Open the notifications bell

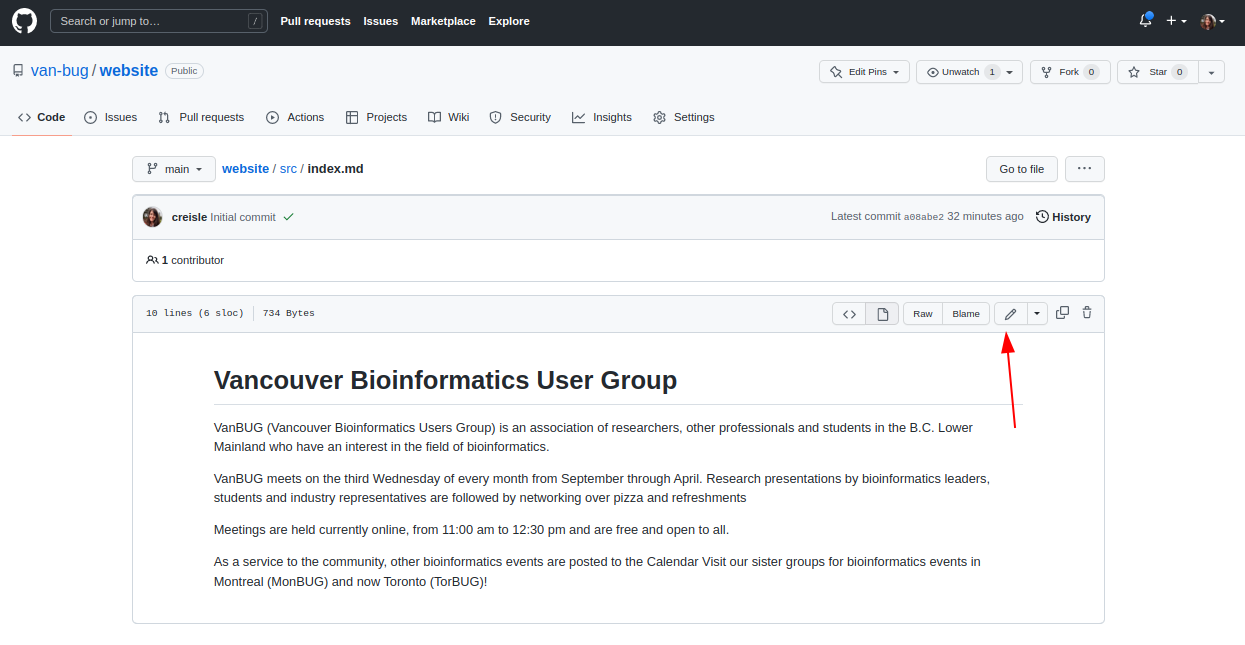click(1146, 21)
